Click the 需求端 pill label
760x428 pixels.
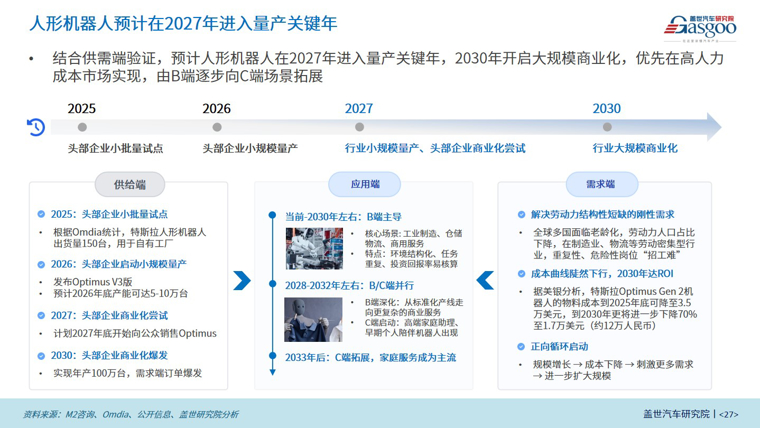click(x=603, y=184)
